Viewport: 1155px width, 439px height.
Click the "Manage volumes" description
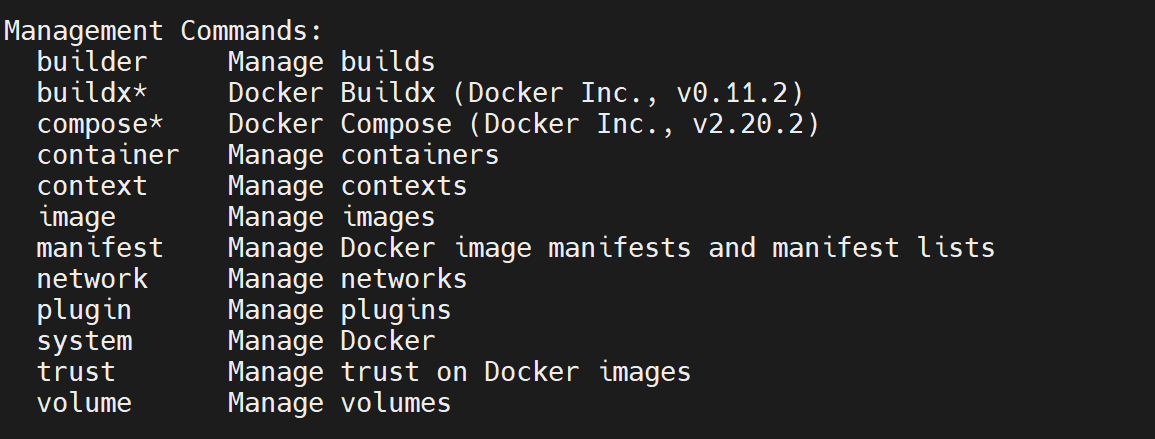[339, 403]
